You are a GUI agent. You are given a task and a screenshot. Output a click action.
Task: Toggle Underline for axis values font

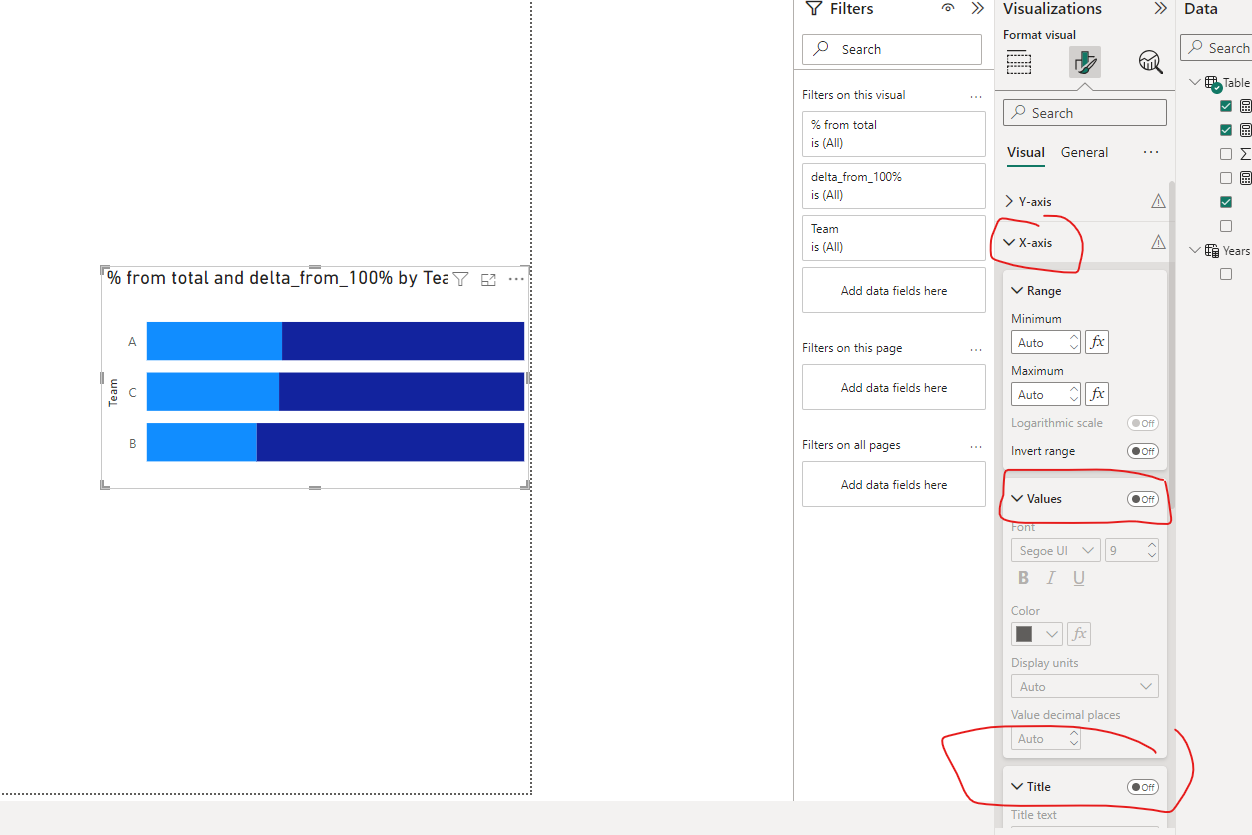[1079, 578]
